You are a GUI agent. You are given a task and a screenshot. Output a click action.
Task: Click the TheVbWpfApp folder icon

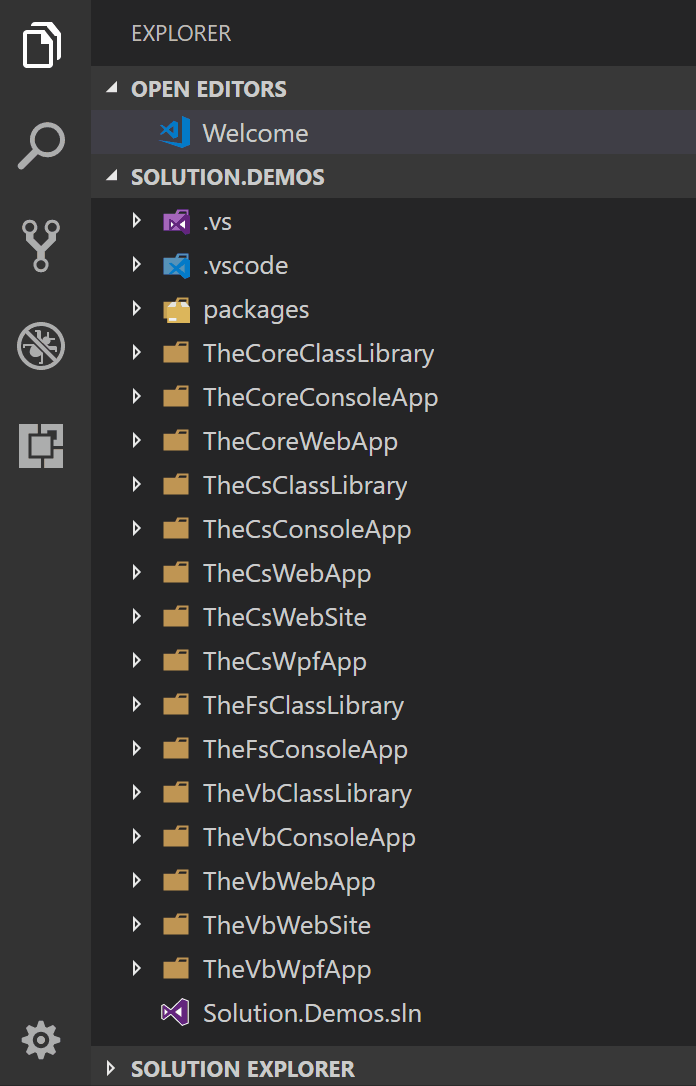[176, 968]
